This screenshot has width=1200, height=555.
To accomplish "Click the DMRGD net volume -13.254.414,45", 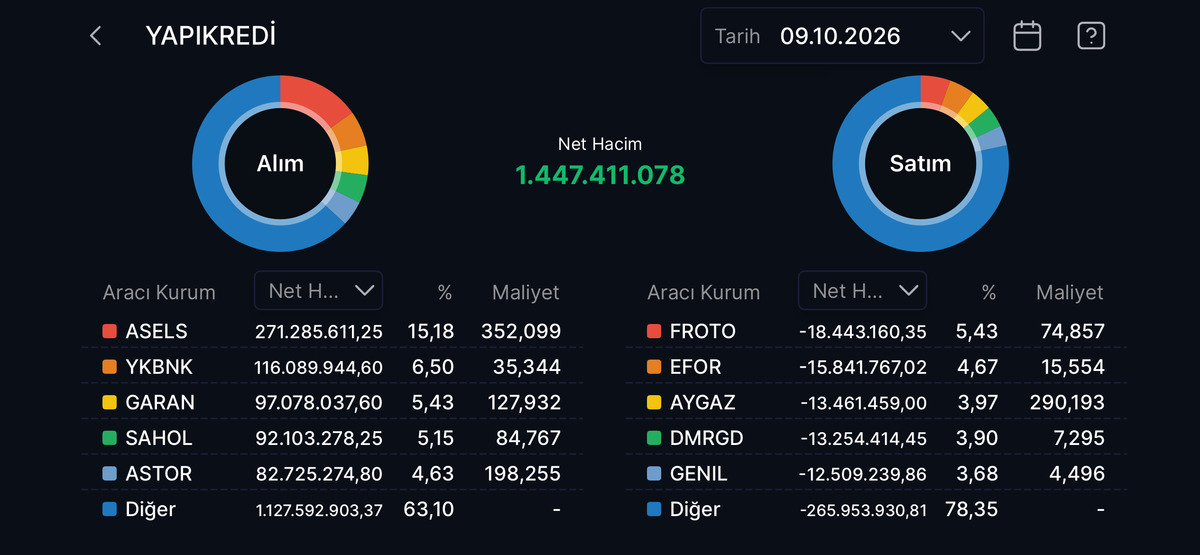I will pyautogui.click(x=864, y=438).
